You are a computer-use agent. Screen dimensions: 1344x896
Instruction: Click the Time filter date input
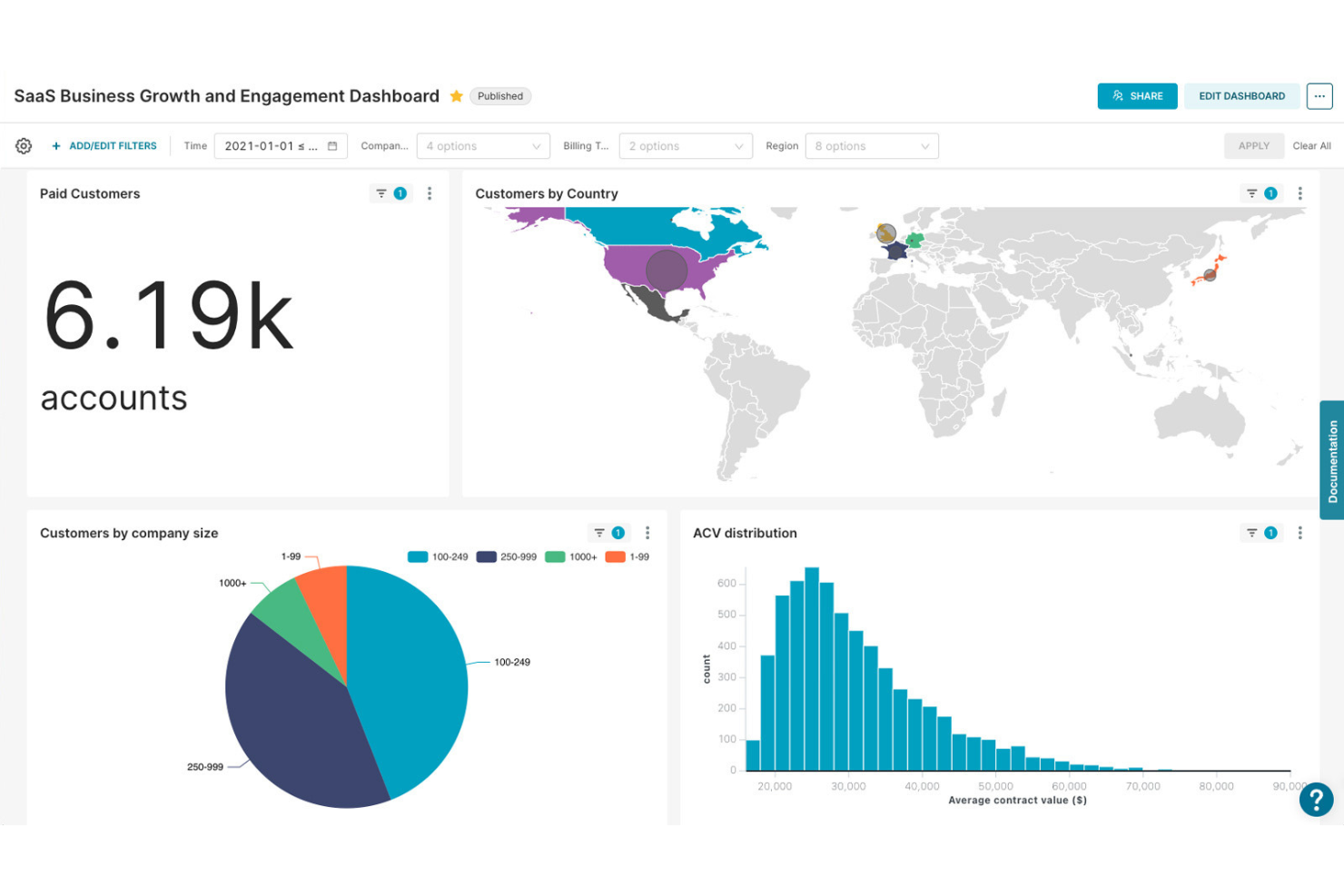click(x=272, y=145)
